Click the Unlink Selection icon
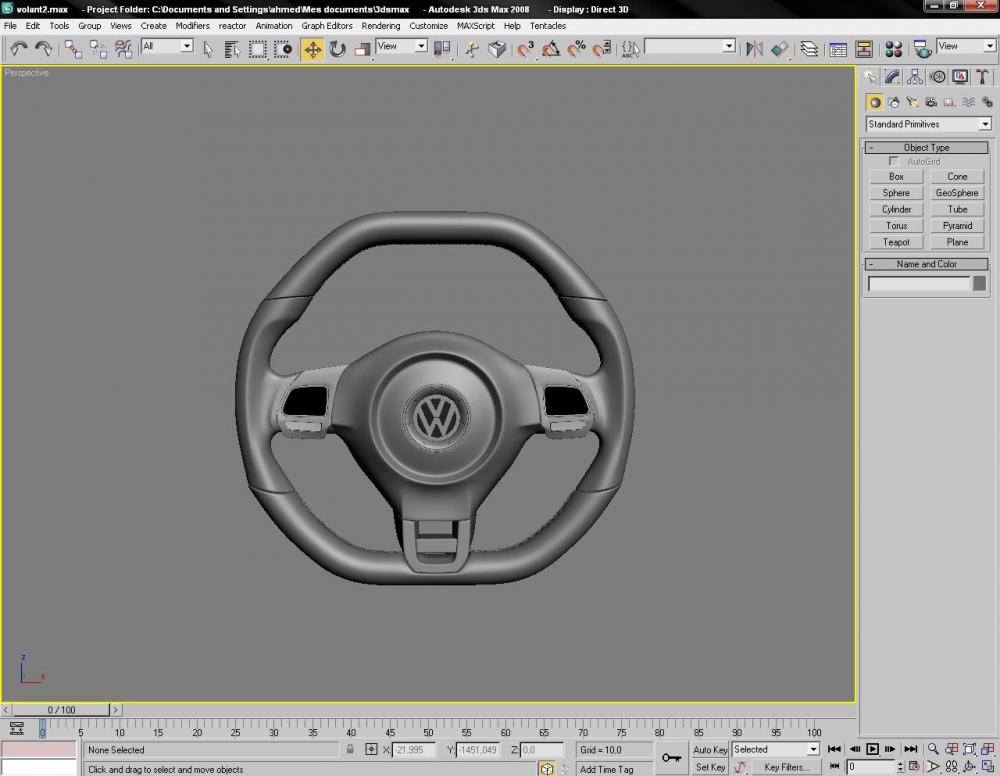This screenshot has width=1000, height=776. tap(98, 49)
